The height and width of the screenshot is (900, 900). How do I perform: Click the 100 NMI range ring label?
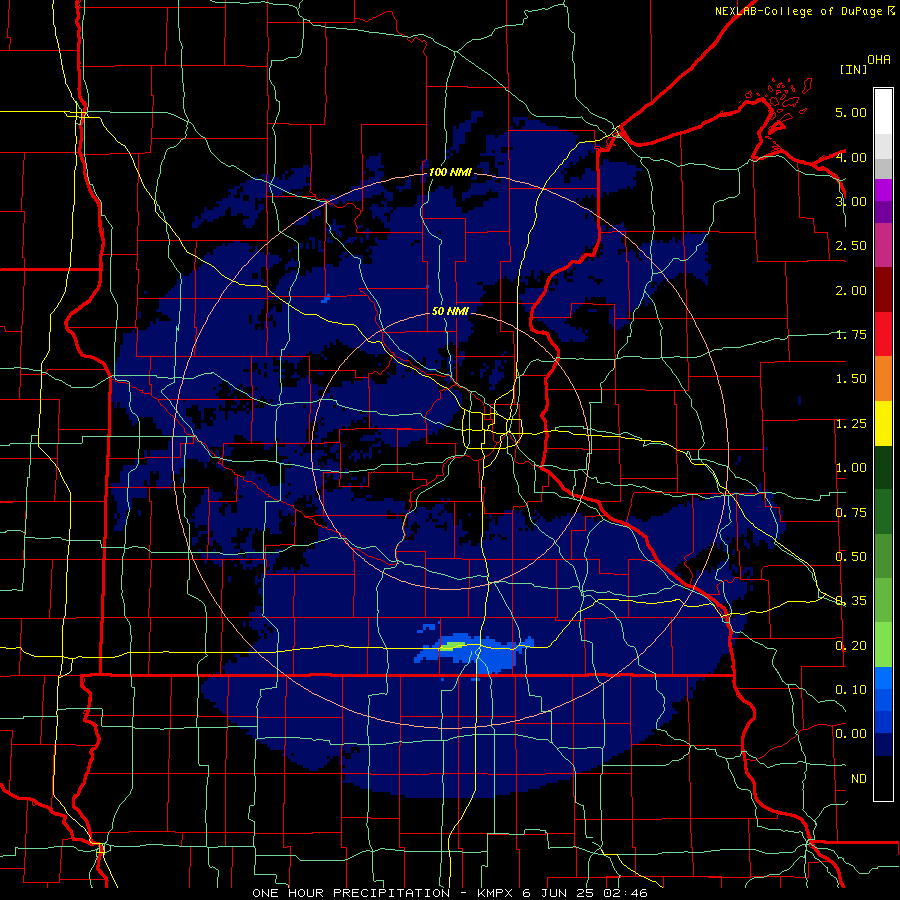[450, 172]
